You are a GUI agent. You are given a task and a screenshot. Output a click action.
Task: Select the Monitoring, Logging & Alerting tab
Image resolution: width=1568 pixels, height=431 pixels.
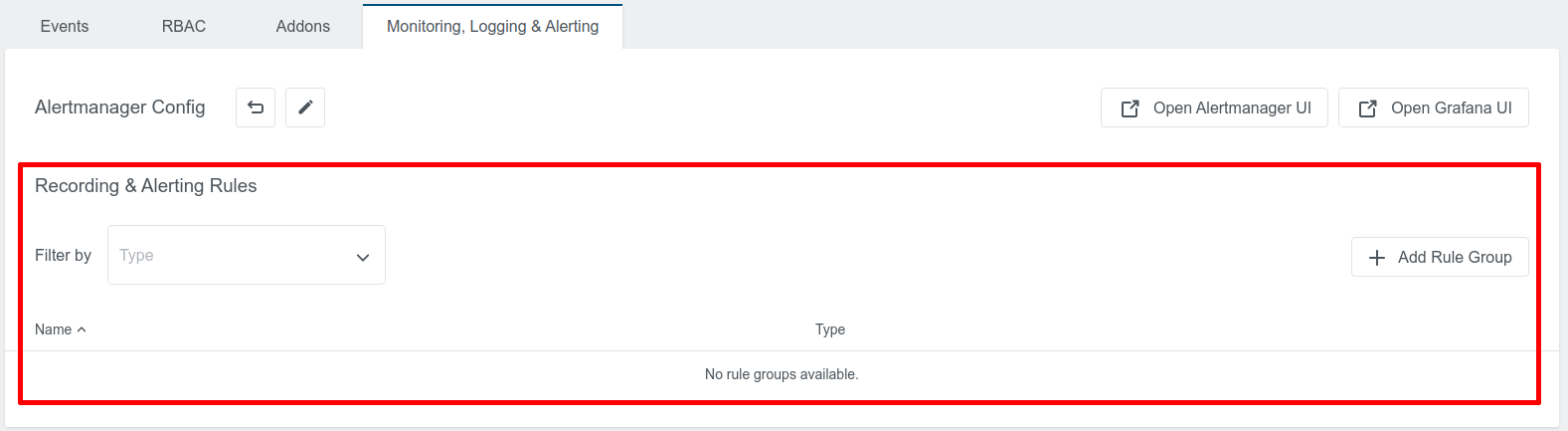(492, 27)
